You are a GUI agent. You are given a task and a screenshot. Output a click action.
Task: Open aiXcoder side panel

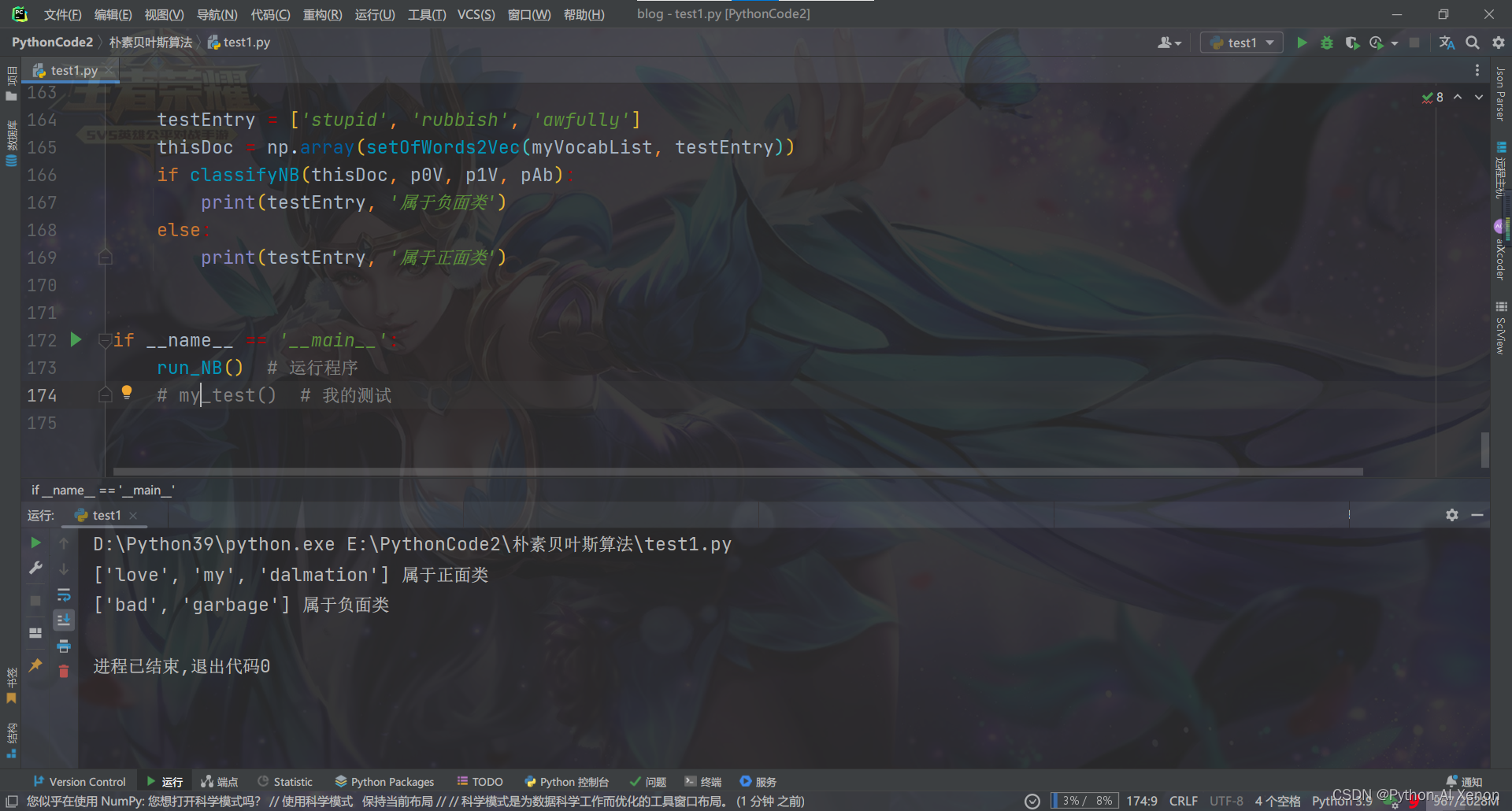click(1501, 250)
